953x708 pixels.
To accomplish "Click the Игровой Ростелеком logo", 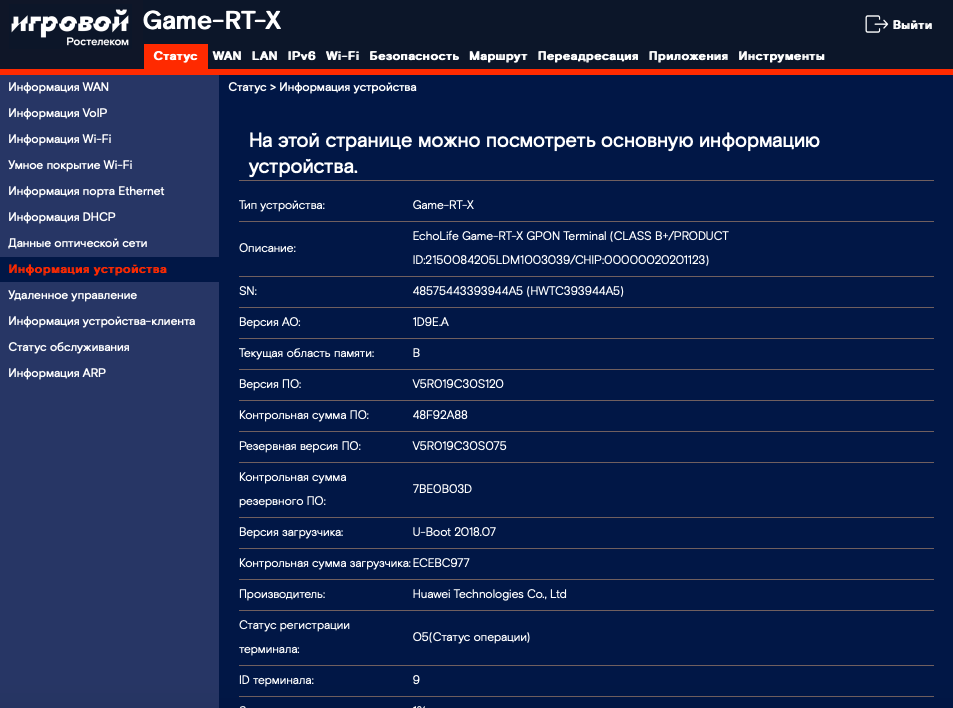I will pos(70,27).
